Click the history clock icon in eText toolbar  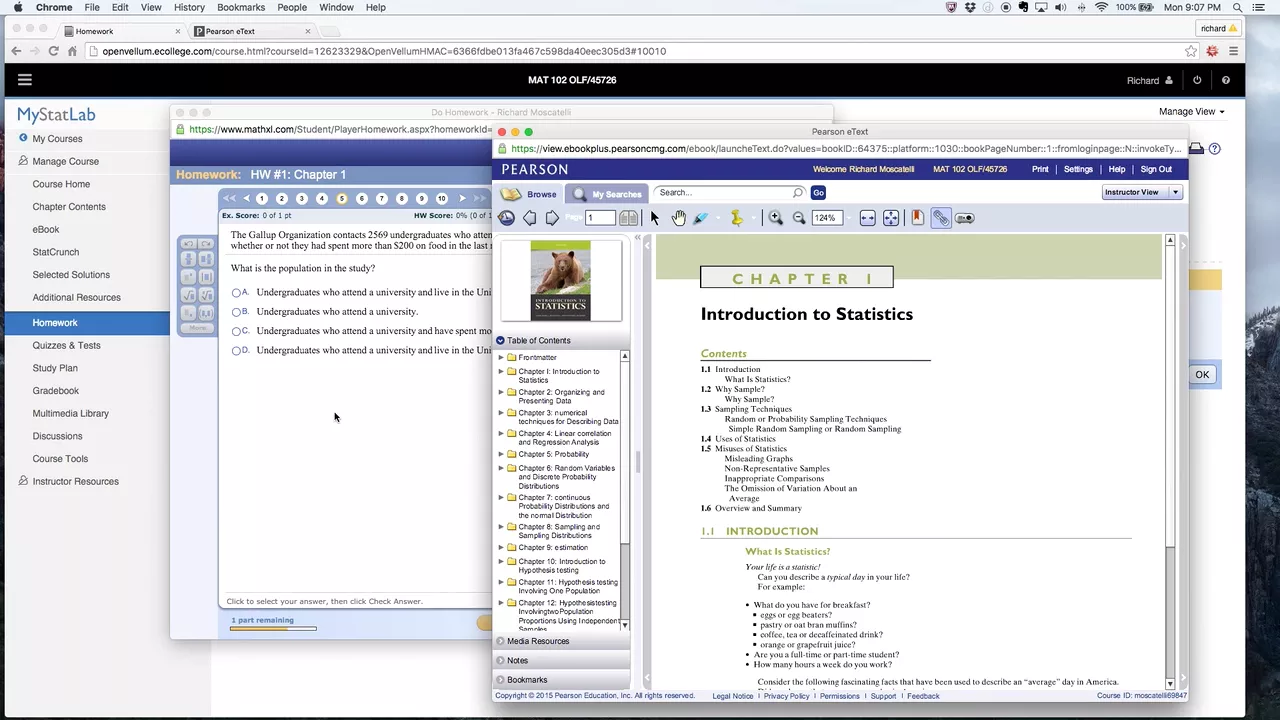pos(506,218)
